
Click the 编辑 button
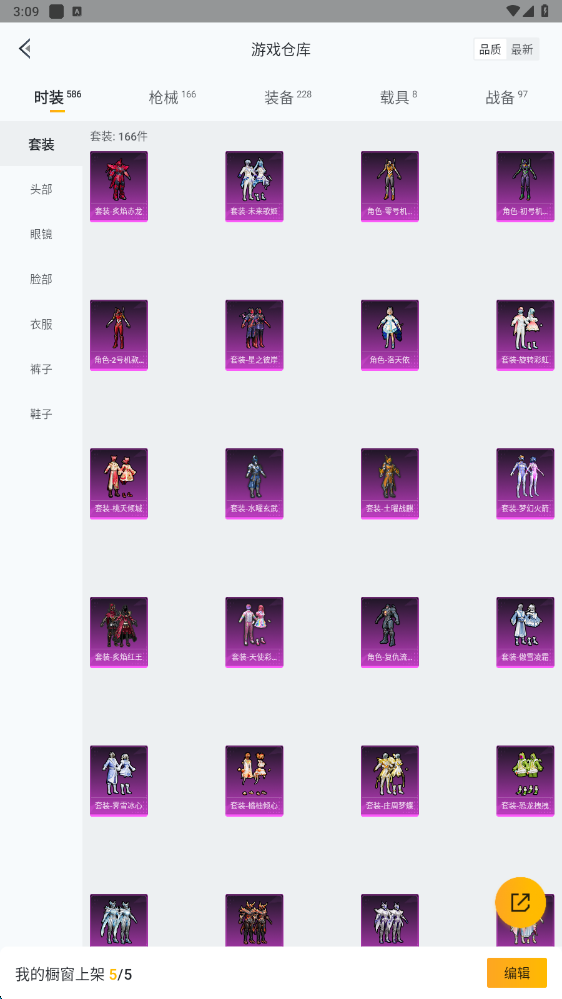pos(517,973)
